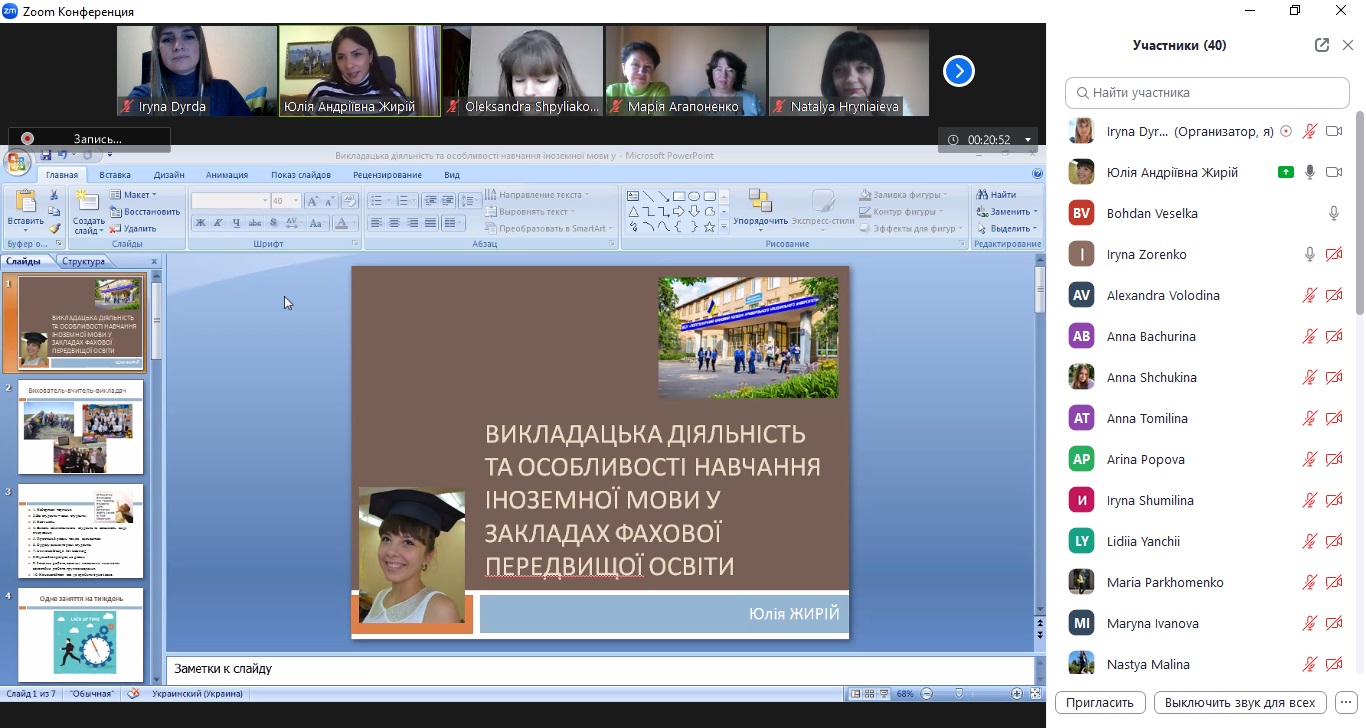Screen dimensions: 1366x728
Task: Switch to the Вставка ribbon tab
Action: point(115,175)
